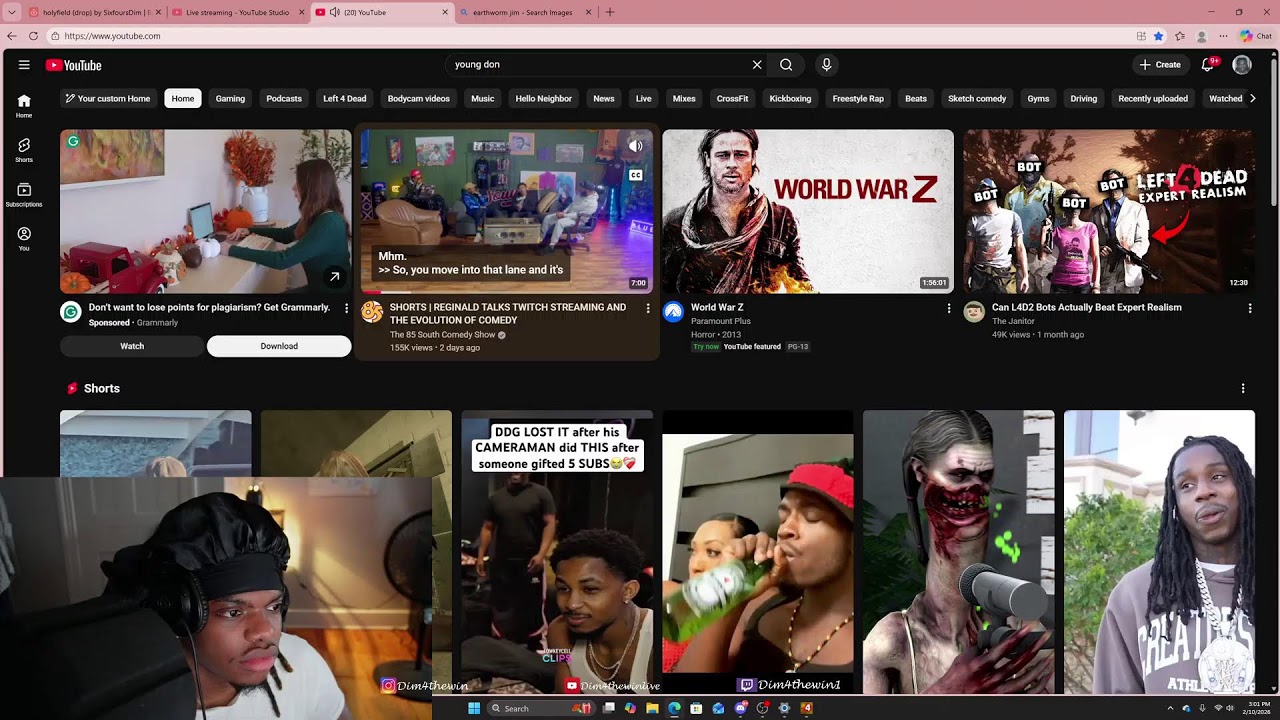Go to Home in the left sidebar
Image resolution: width=1280 pixels, height=720 pixels.
(x=24, y=106)
